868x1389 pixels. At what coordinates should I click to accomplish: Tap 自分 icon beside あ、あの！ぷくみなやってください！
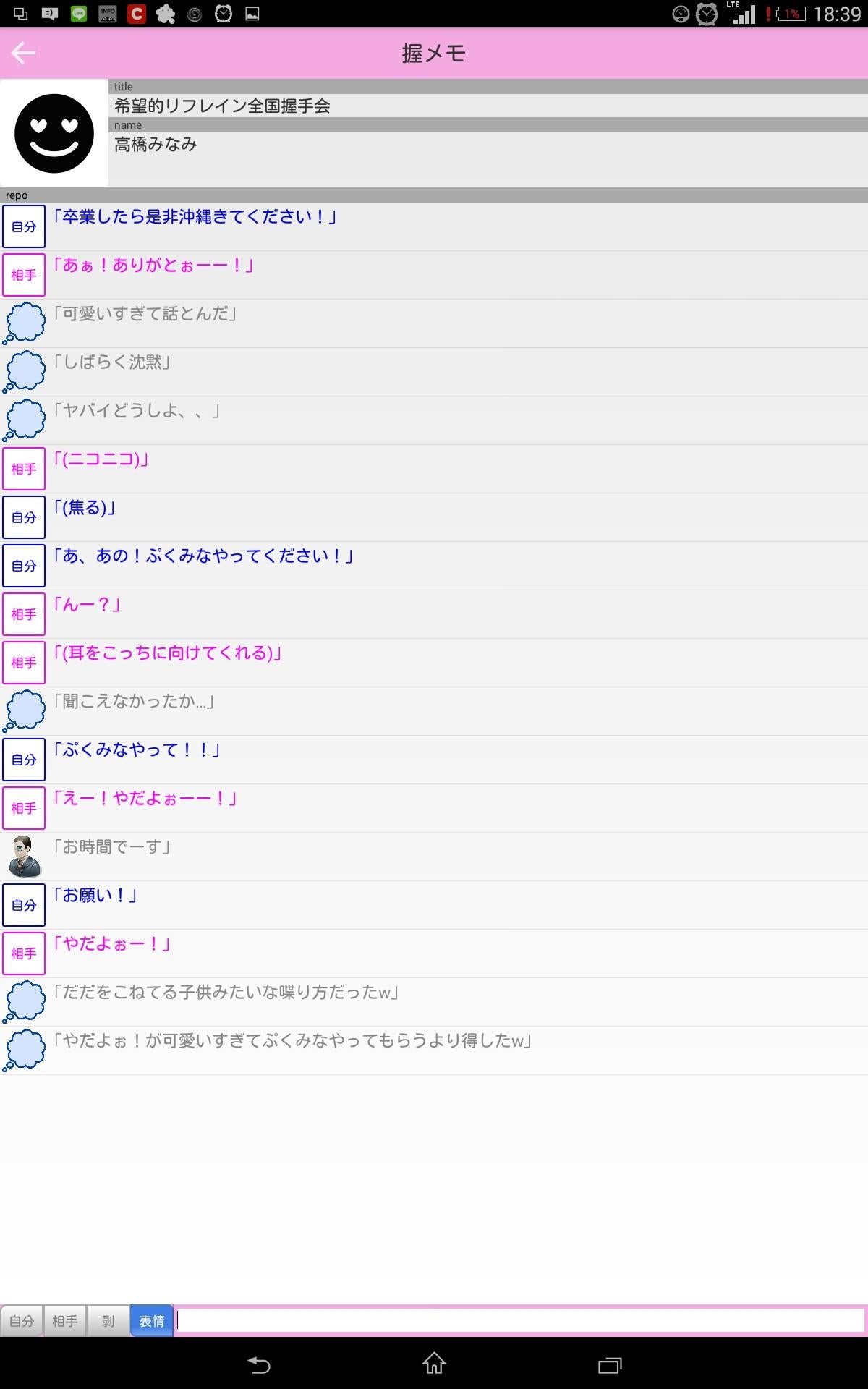[24, 566]
